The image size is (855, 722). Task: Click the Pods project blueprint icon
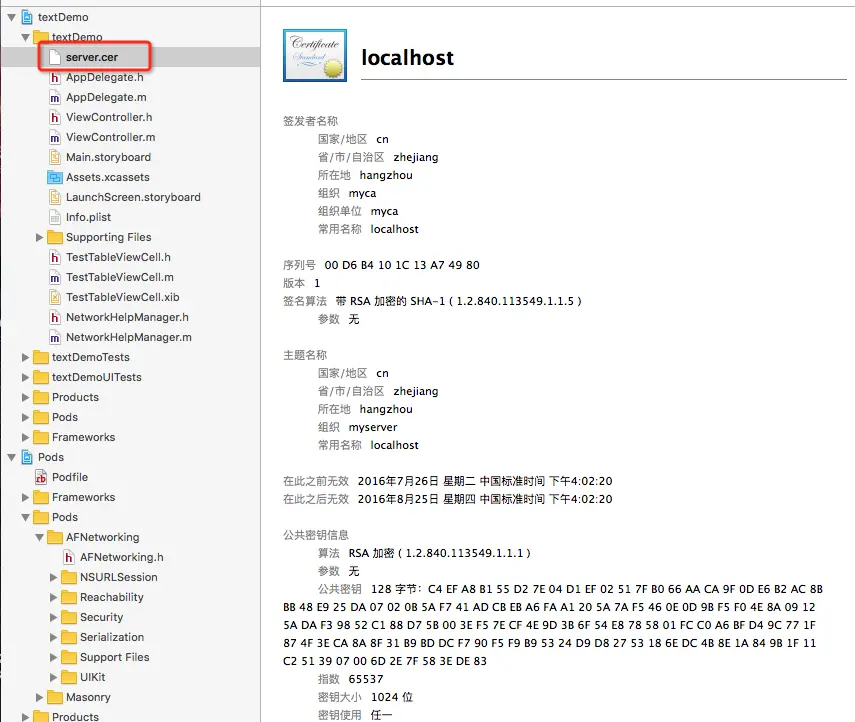[27, 458]
